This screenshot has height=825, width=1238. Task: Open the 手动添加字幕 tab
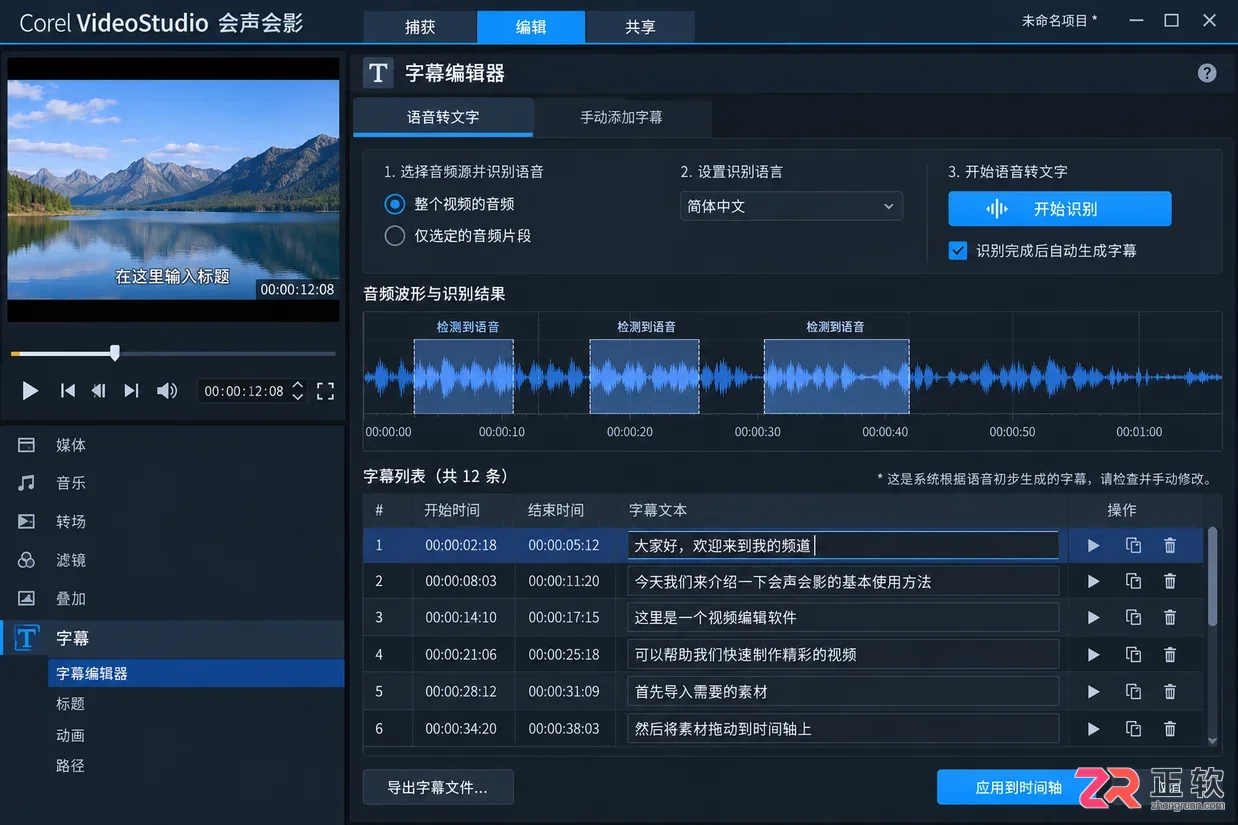click(622, 117)
